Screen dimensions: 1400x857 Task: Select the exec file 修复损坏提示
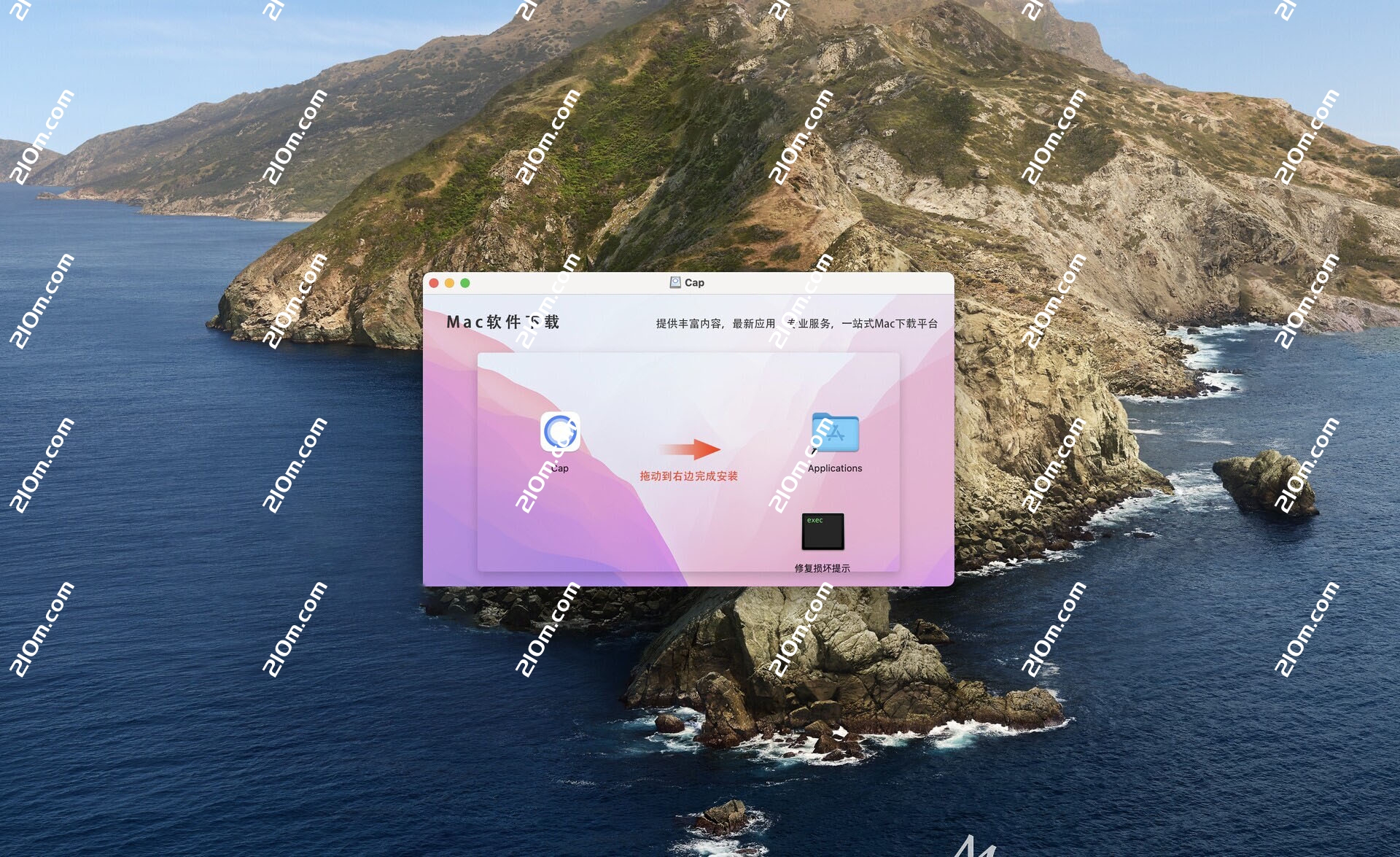pos(822,532)
